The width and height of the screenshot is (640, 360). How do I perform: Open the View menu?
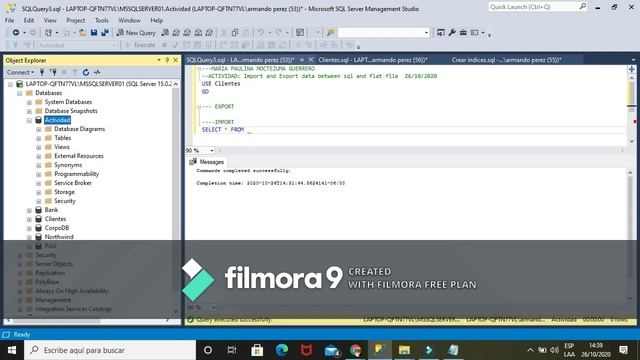point(50,20)
